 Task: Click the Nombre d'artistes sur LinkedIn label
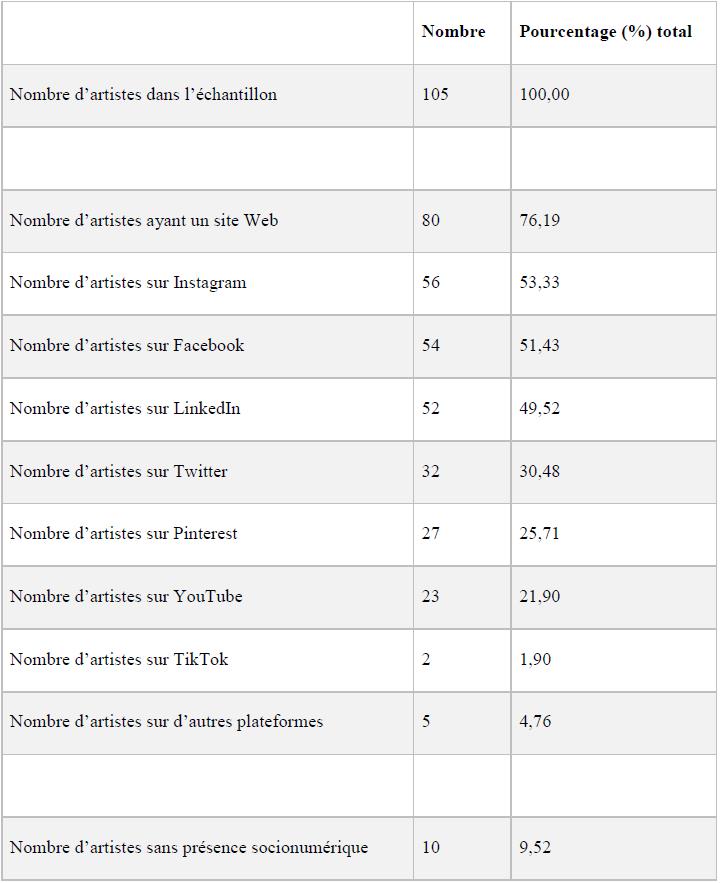click(x=125, y=409)
